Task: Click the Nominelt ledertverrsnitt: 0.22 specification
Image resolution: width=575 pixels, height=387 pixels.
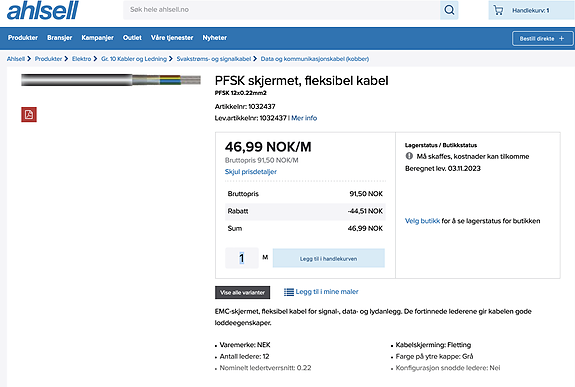Action: click(265, 368)
